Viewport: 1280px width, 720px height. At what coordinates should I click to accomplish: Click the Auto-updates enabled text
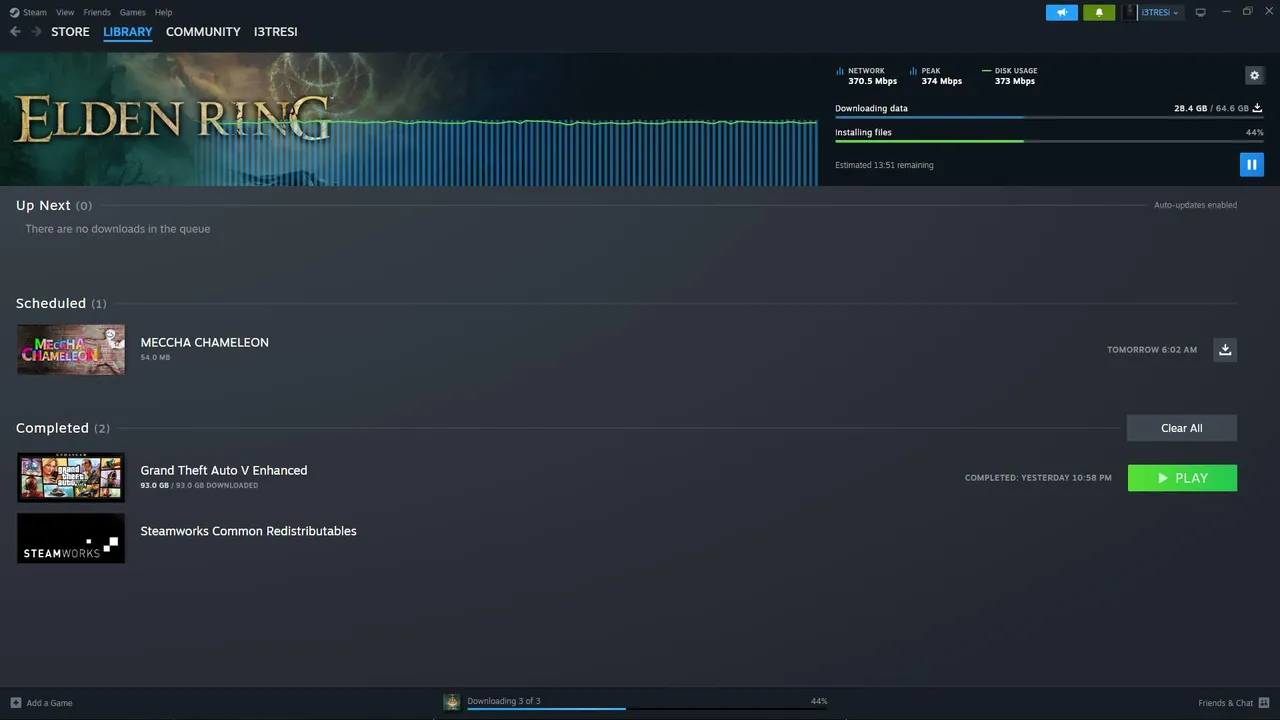(x=1195, y=205)
